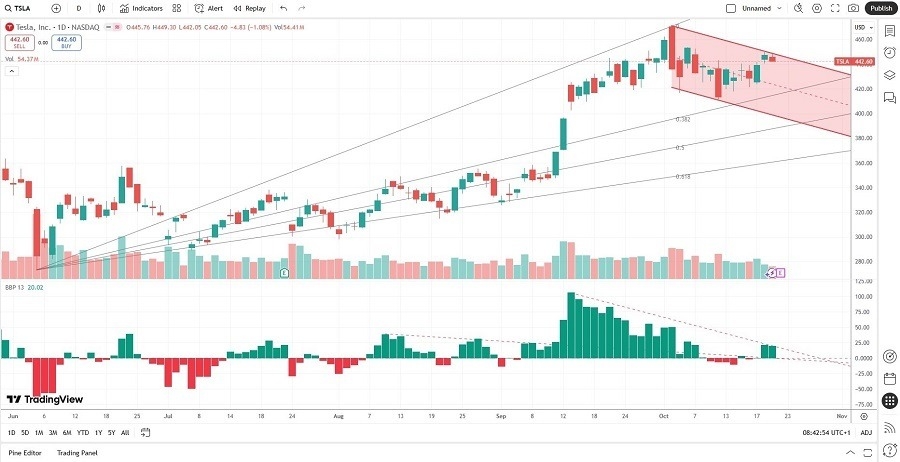Click the Publish button
Screen dimensions: 900x462
pos(881,8)
